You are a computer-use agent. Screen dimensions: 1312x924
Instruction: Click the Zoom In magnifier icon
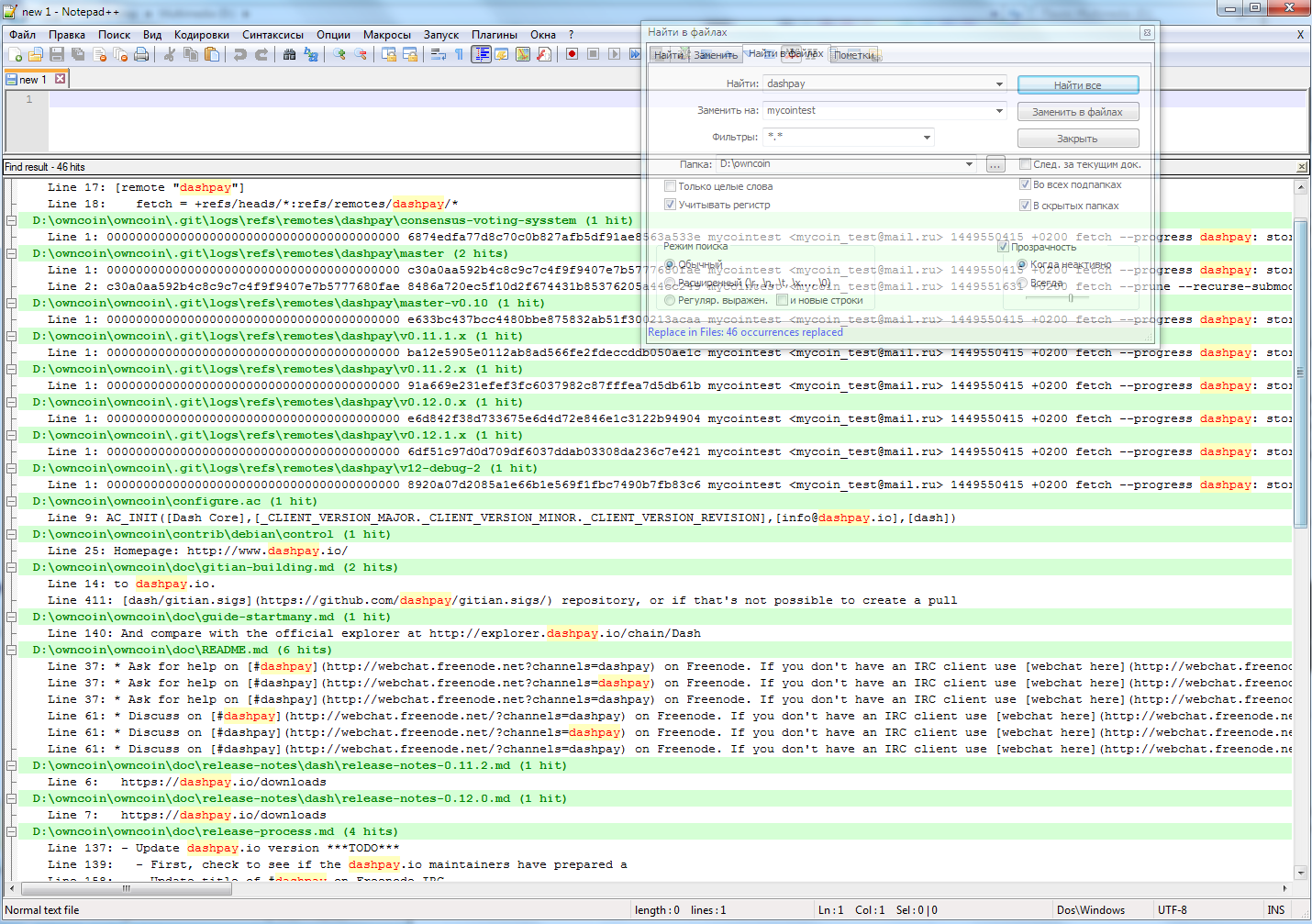click(339, 55)
